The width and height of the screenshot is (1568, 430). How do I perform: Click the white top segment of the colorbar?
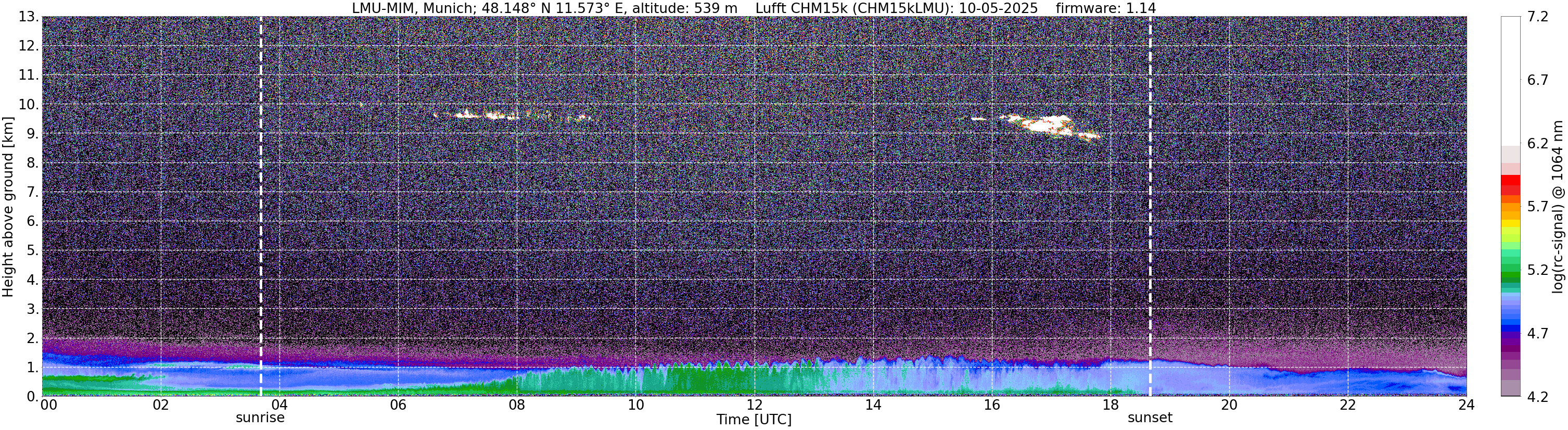(1510, 80)
